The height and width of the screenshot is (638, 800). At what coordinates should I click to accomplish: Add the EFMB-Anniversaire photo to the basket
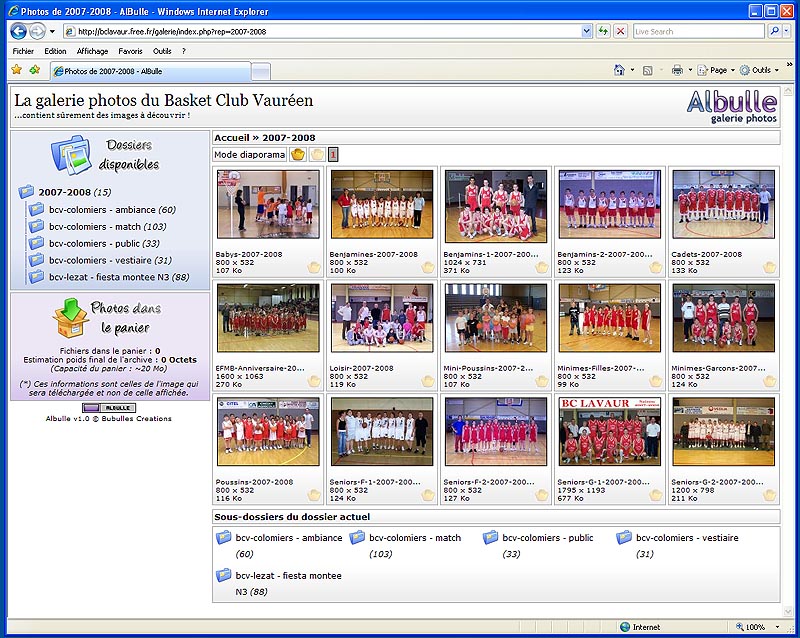point(314,381)
